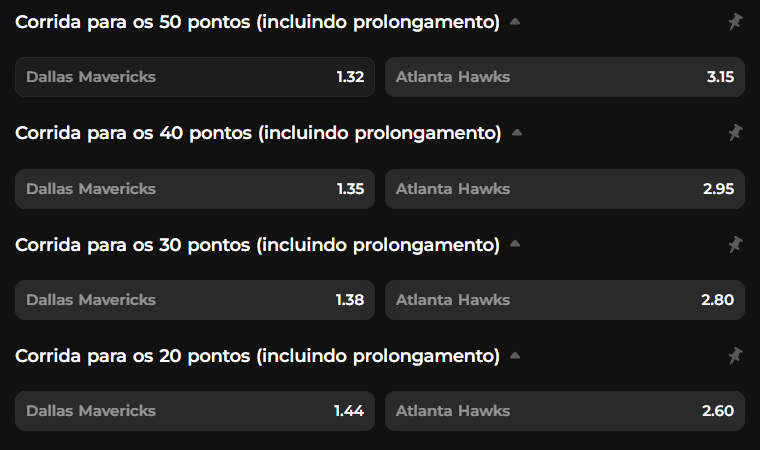Image resolution: width=760 pixels, height=450 pixels.
Task: Bet Atlanta Hawks at 3.15 odds
Action: (564, 77)
